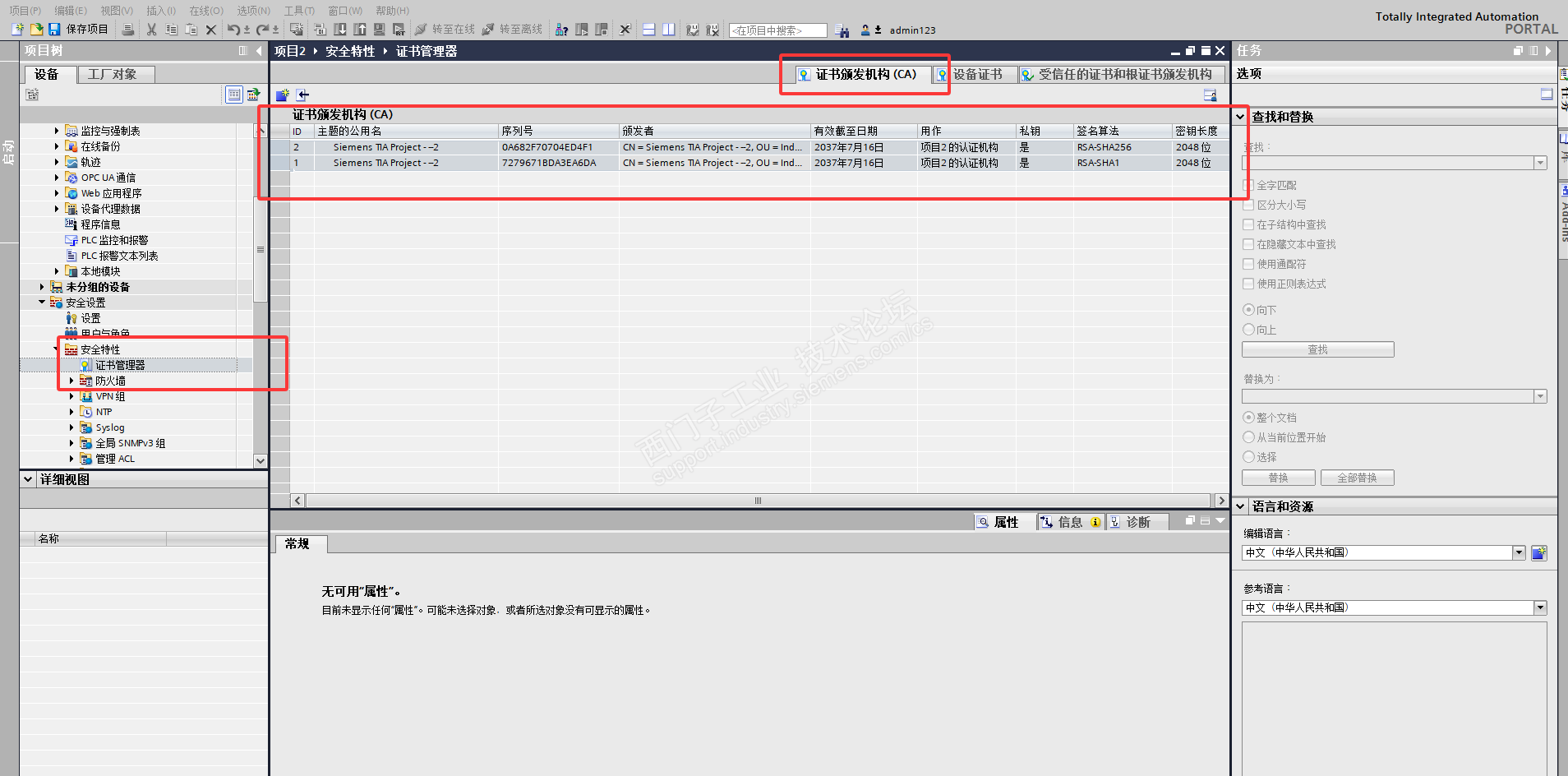Image resolution: width=1568 pixels, height=776 pixels.
Task: Open the 工具(T) menu
Action: pyautogui.click(x=299, y=11)
